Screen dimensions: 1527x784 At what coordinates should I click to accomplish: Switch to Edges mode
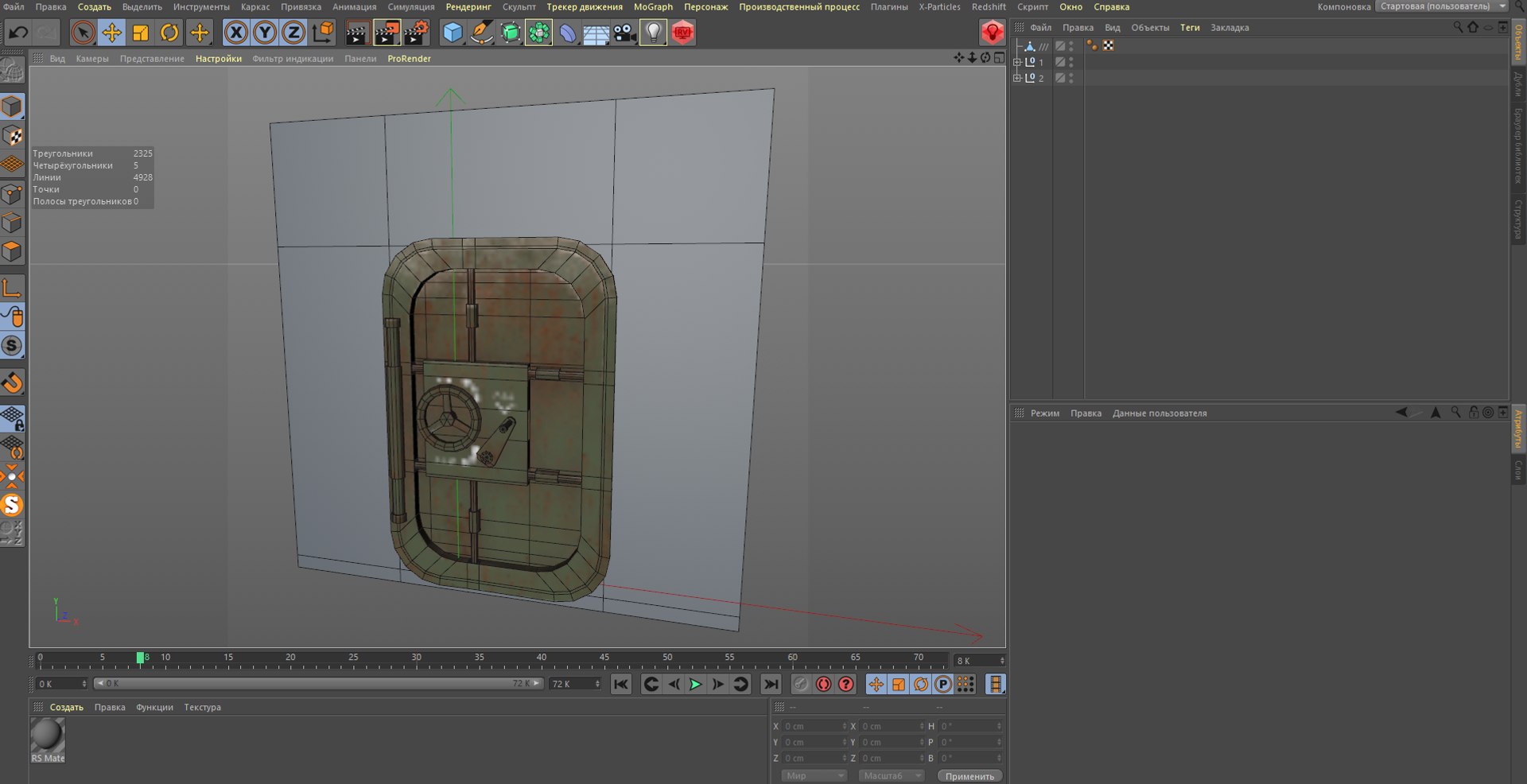[x=12, y=223]
